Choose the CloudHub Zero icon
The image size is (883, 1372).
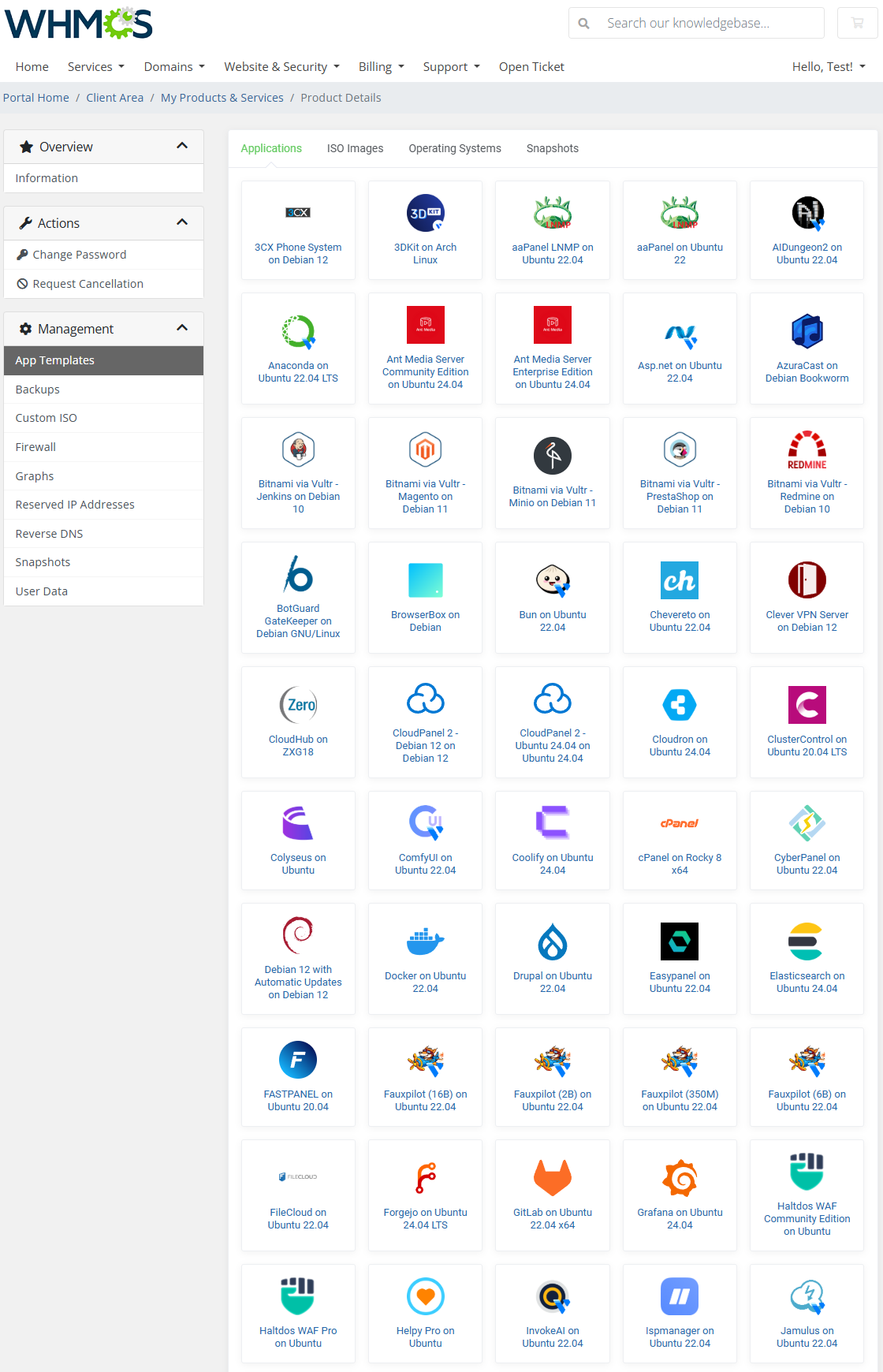point(298,705)
